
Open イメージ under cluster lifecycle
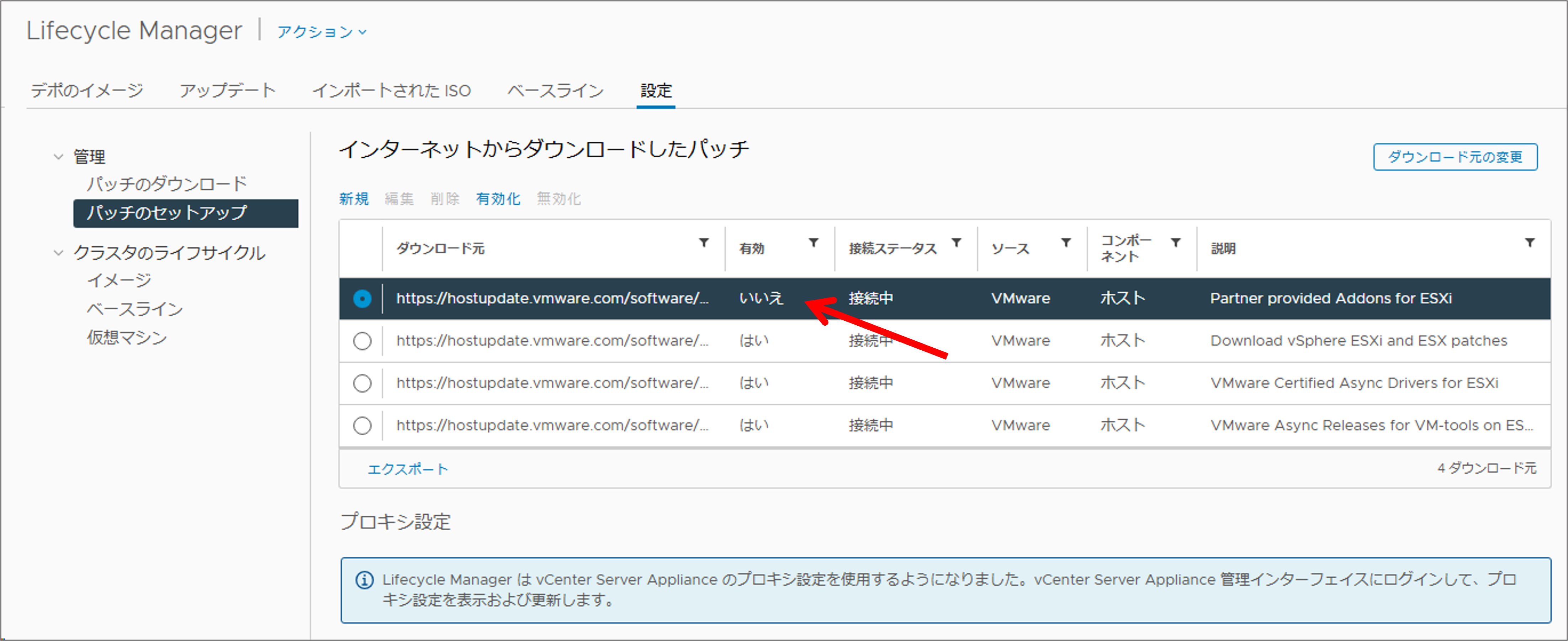click(x=119, y=280)
